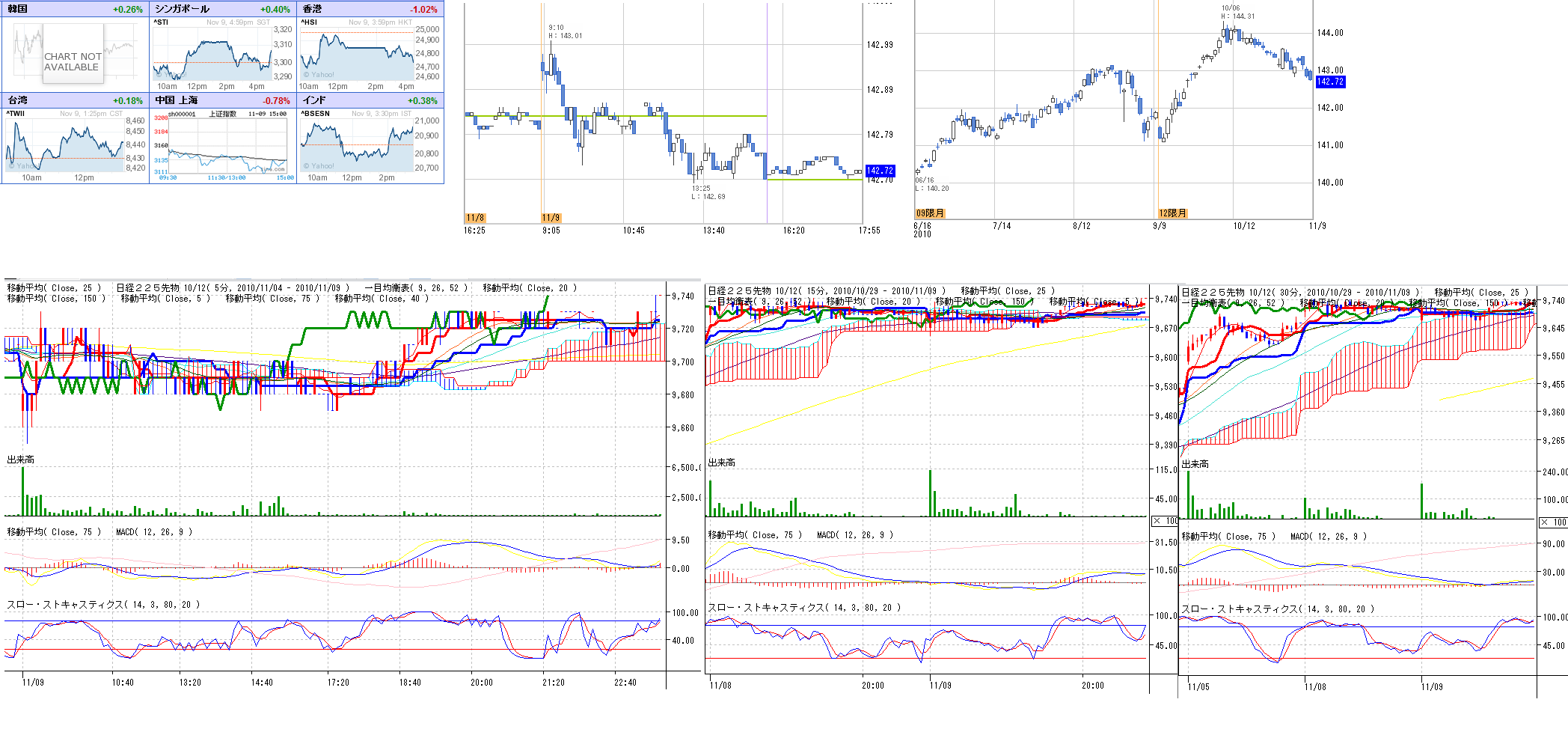Click the 9:10 H: 143.01 high annotation
1568x738 pixels.
point(565,31)
